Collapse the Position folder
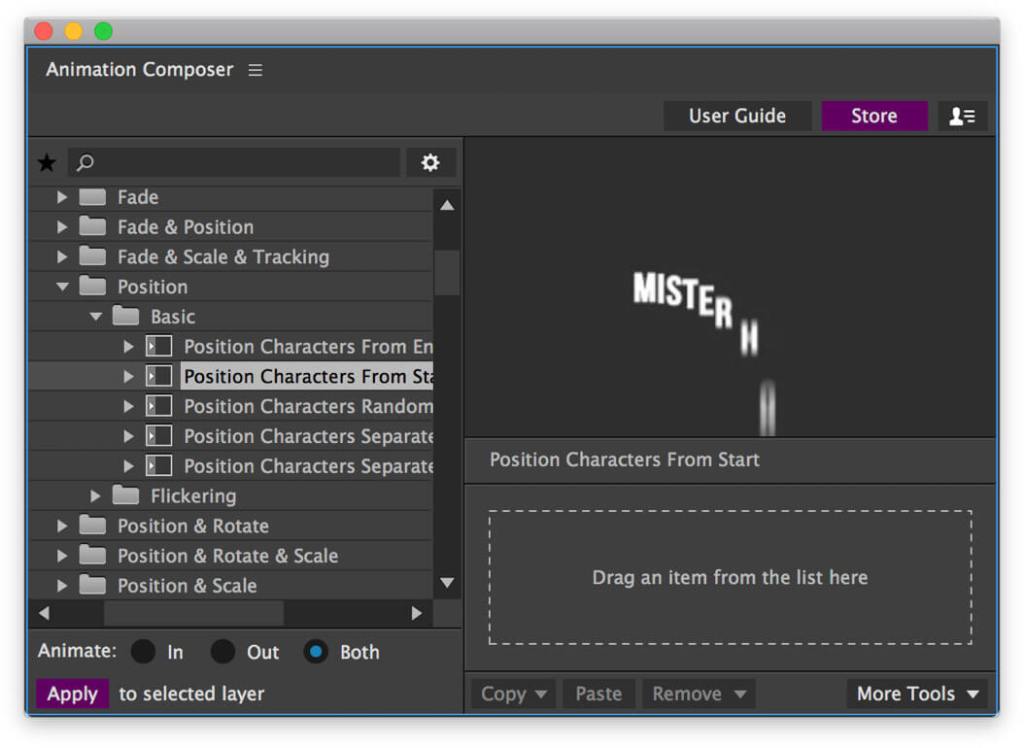The image size is (1024, 748). (x=62, y=287)
